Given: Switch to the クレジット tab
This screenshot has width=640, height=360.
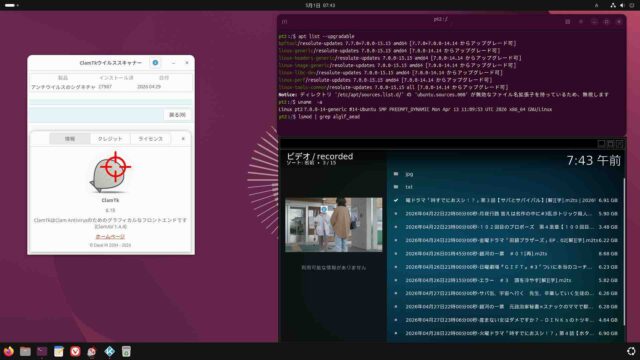Looking at the screenshot, I should pyautogui.click(x=110, y=139).
